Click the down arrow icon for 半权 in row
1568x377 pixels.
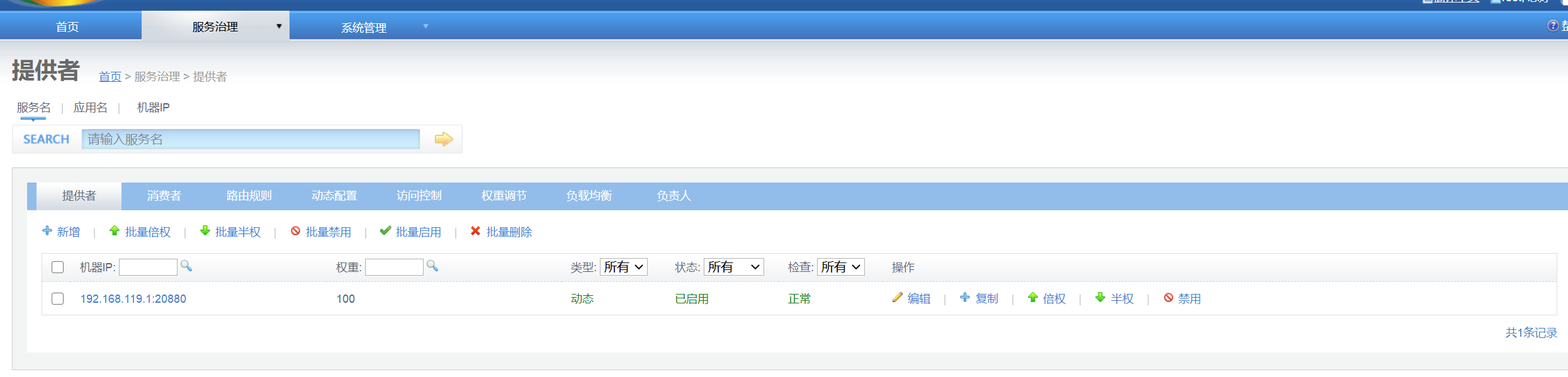coord(1100,298)
